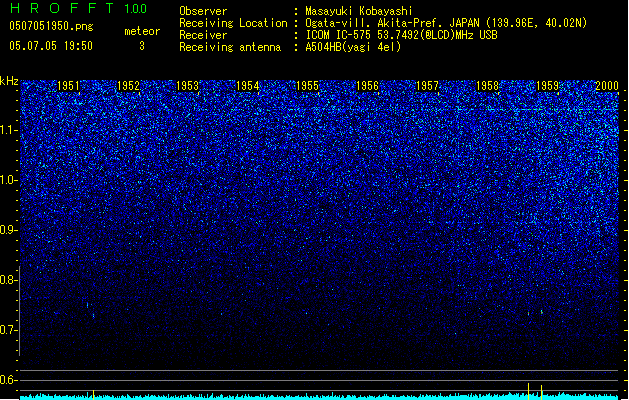
Task: Click the kHz axis unit label
Action: [9, 81]
